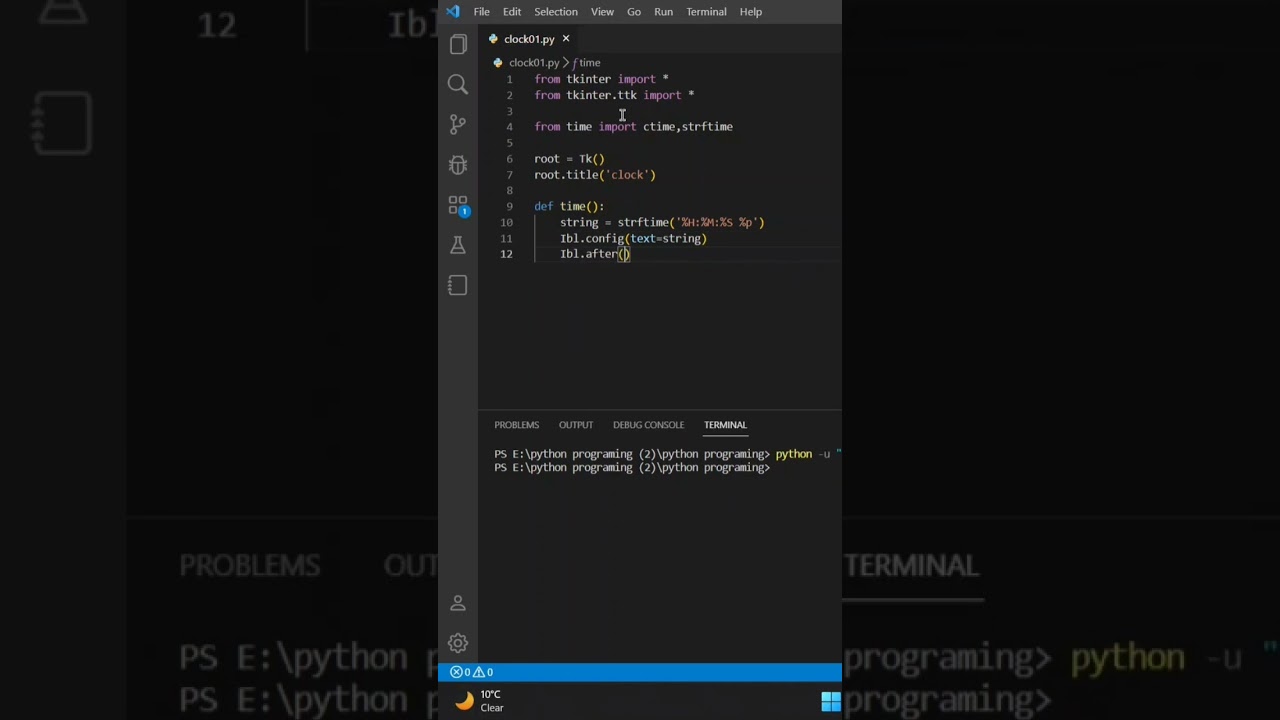Screen dimensions: 1280x720
Task: Click 'ctime,strftime' on line 4
Action: (688, 127)
